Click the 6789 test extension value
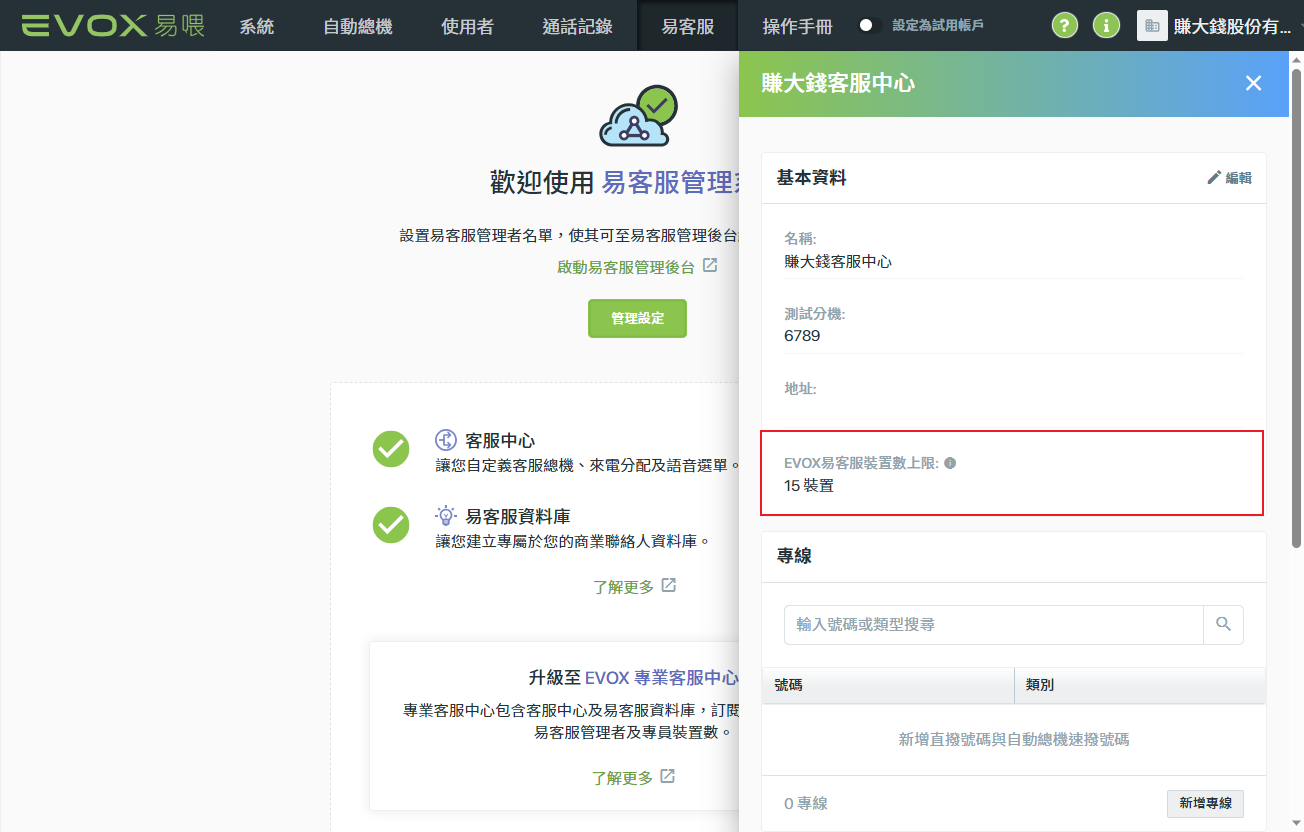This screenshot has height=832, width=1304. point(802,336)
